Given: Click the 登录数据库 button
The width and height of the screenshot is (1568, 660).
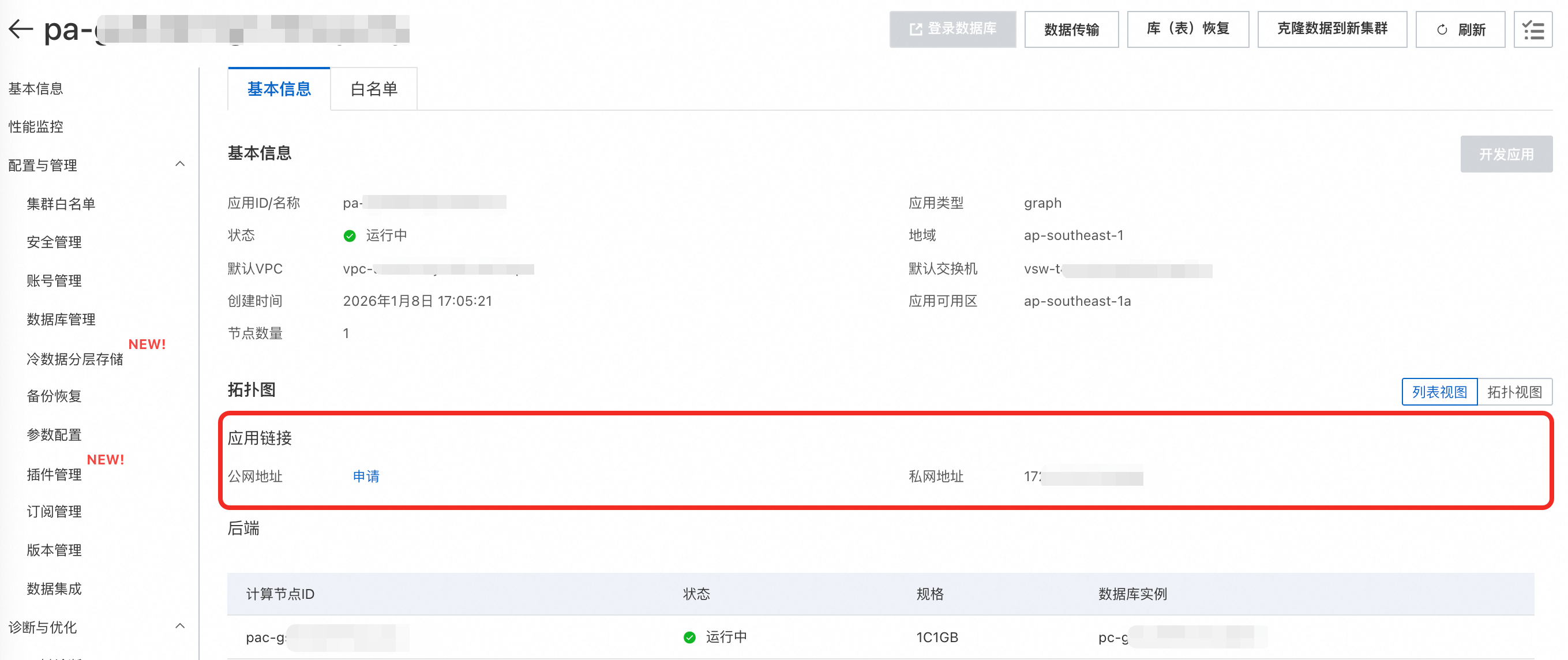Looking at the screenshot, I should tap(952, 29).
